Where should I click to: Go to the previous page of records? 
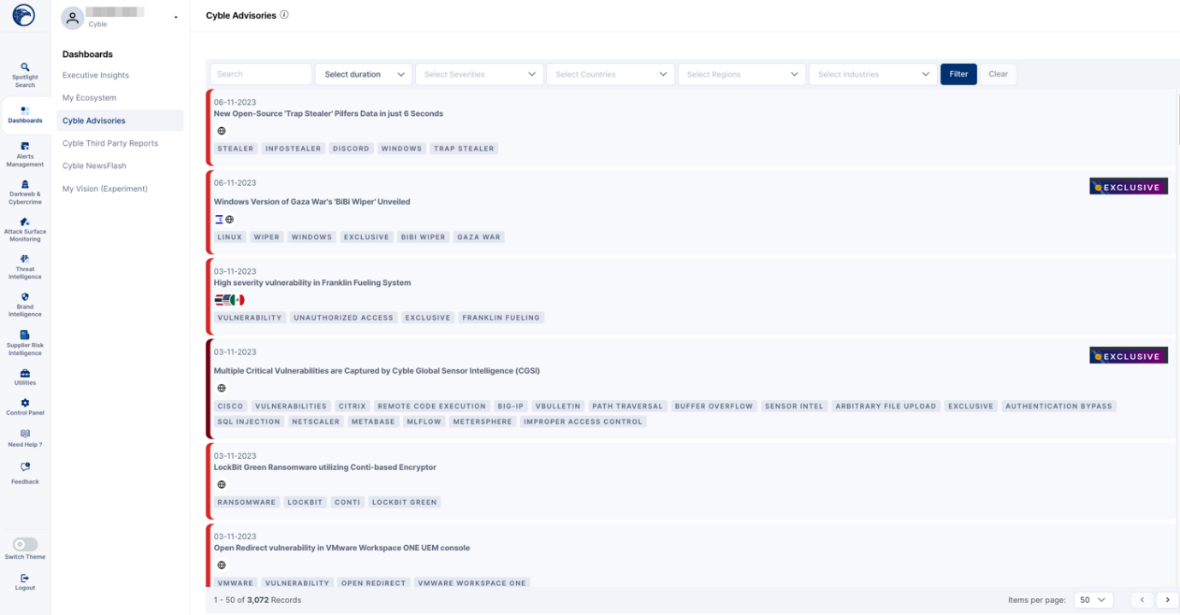pyautogui.click(x=1142, y=600)
